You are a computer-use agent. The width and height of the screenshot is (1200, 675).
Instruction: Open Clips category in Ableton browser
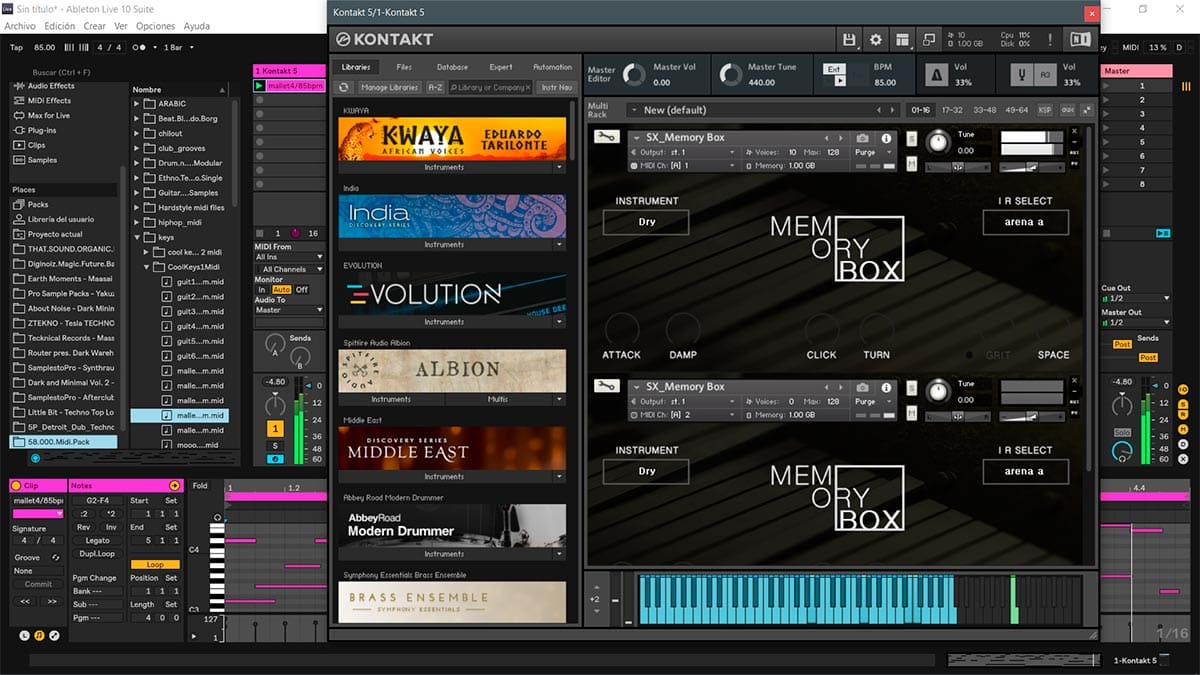tap(36, 145)
